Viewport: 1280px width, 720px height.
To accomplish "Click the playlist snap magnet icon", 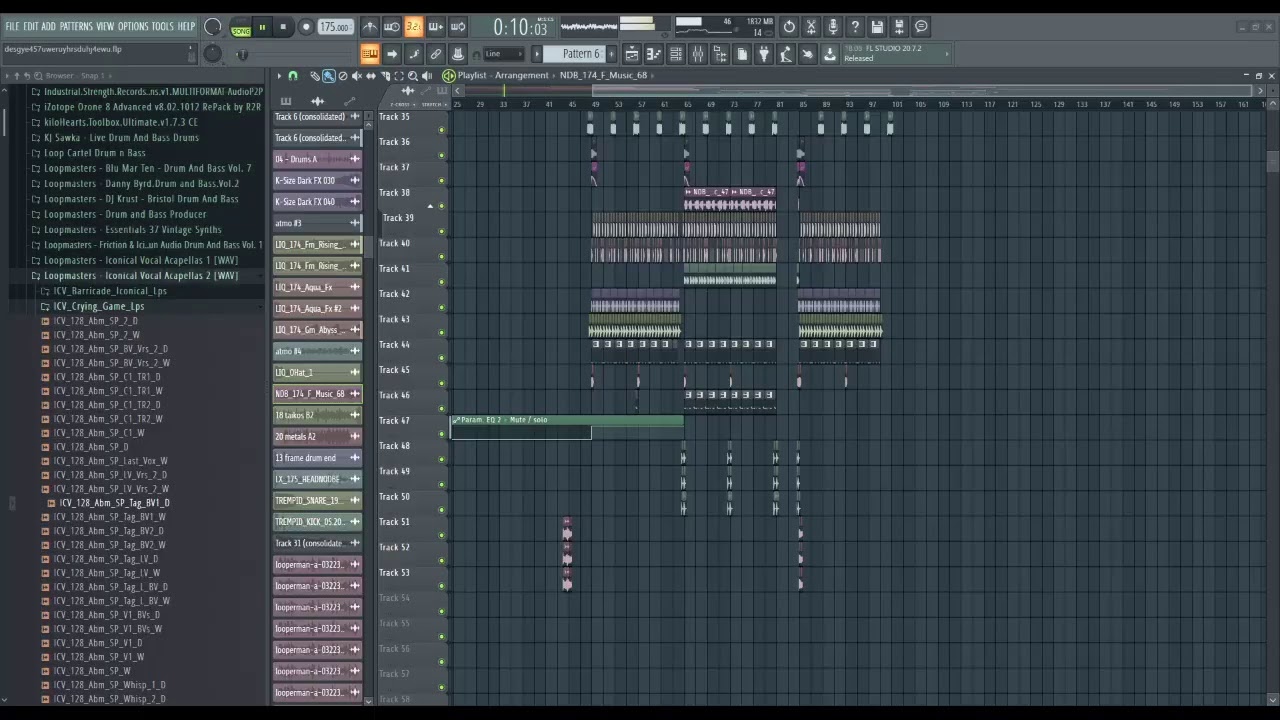I will click(293, 76).
